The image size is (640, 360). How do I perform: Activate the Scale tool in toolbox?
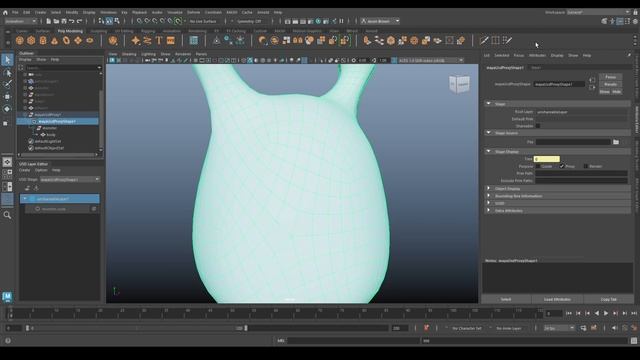pos(5,123)
